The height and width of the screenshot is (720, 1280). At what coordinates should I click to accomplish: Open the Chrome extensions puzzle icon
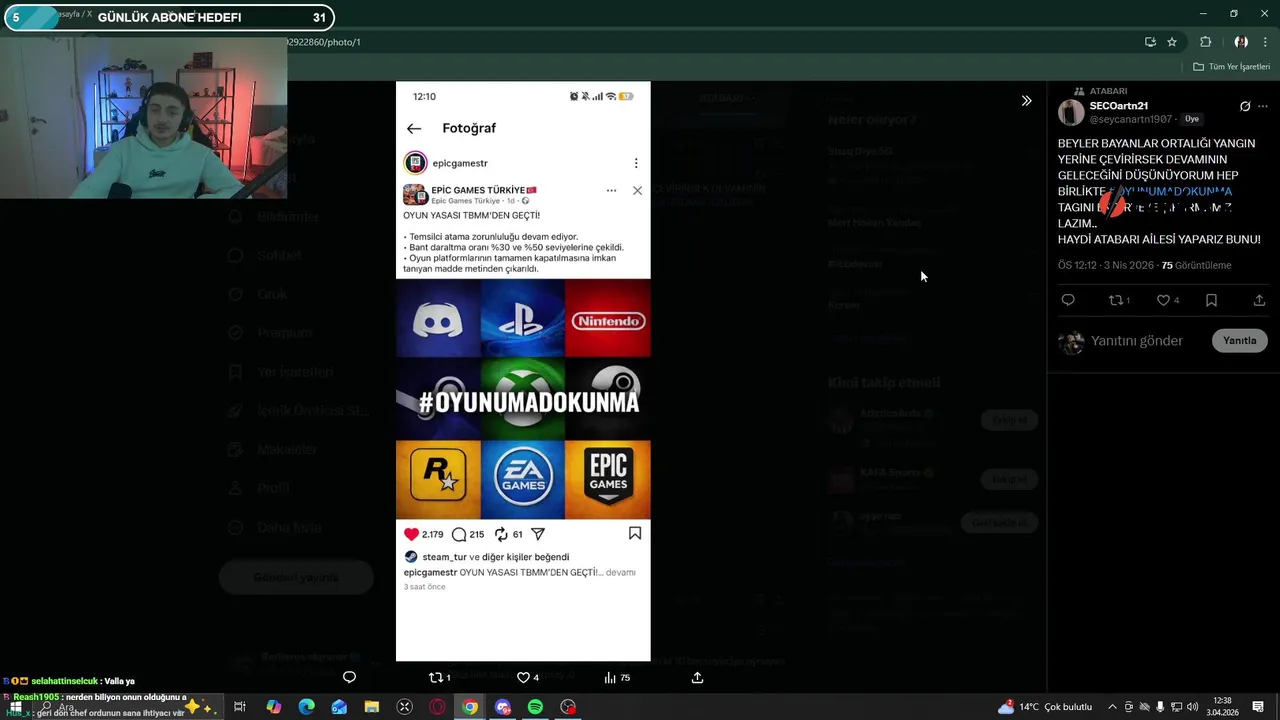pos(1205,42)
